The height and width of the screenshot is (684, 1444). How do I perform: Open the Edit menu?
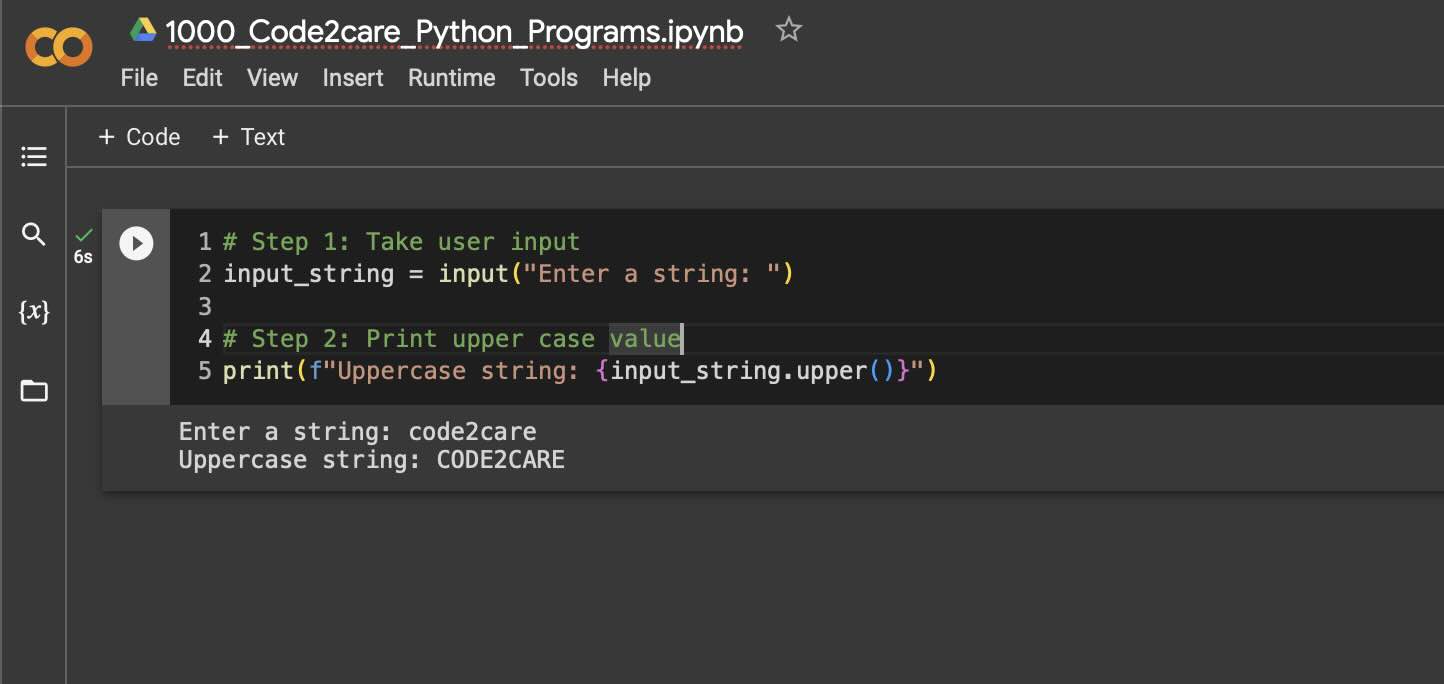tap(202, 78)
